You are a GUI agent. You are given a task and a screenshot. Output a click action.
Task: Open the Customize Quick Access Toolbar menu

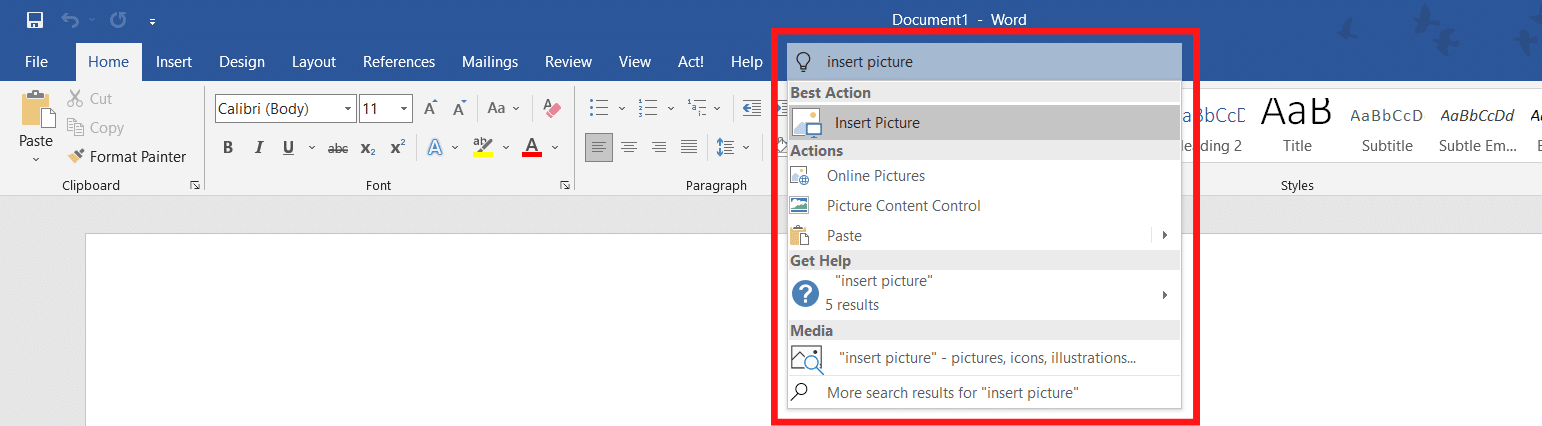pyautogui.click(x=151, y=21)
